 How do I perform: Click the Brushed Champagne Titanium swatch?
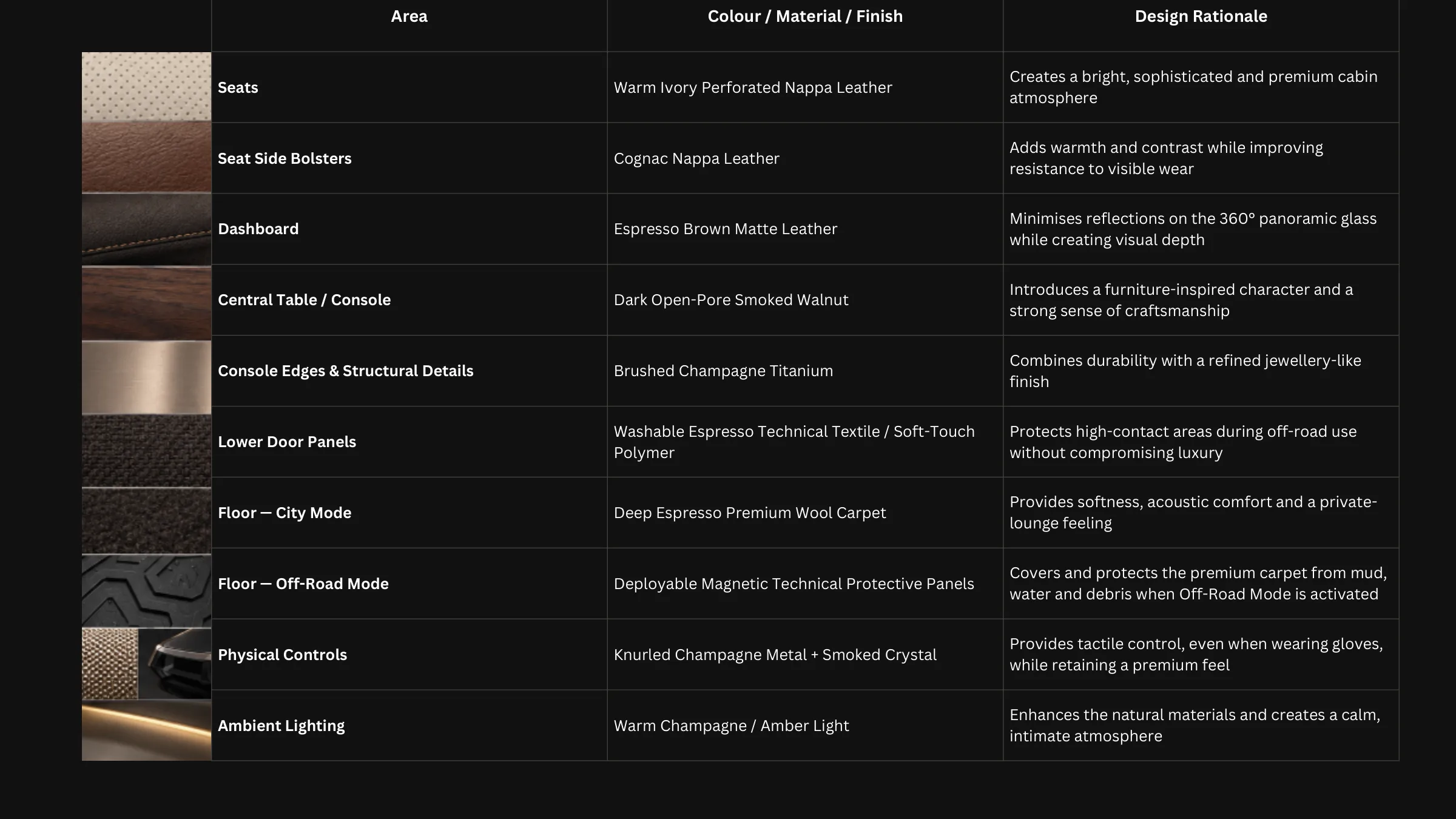point(146,377)
